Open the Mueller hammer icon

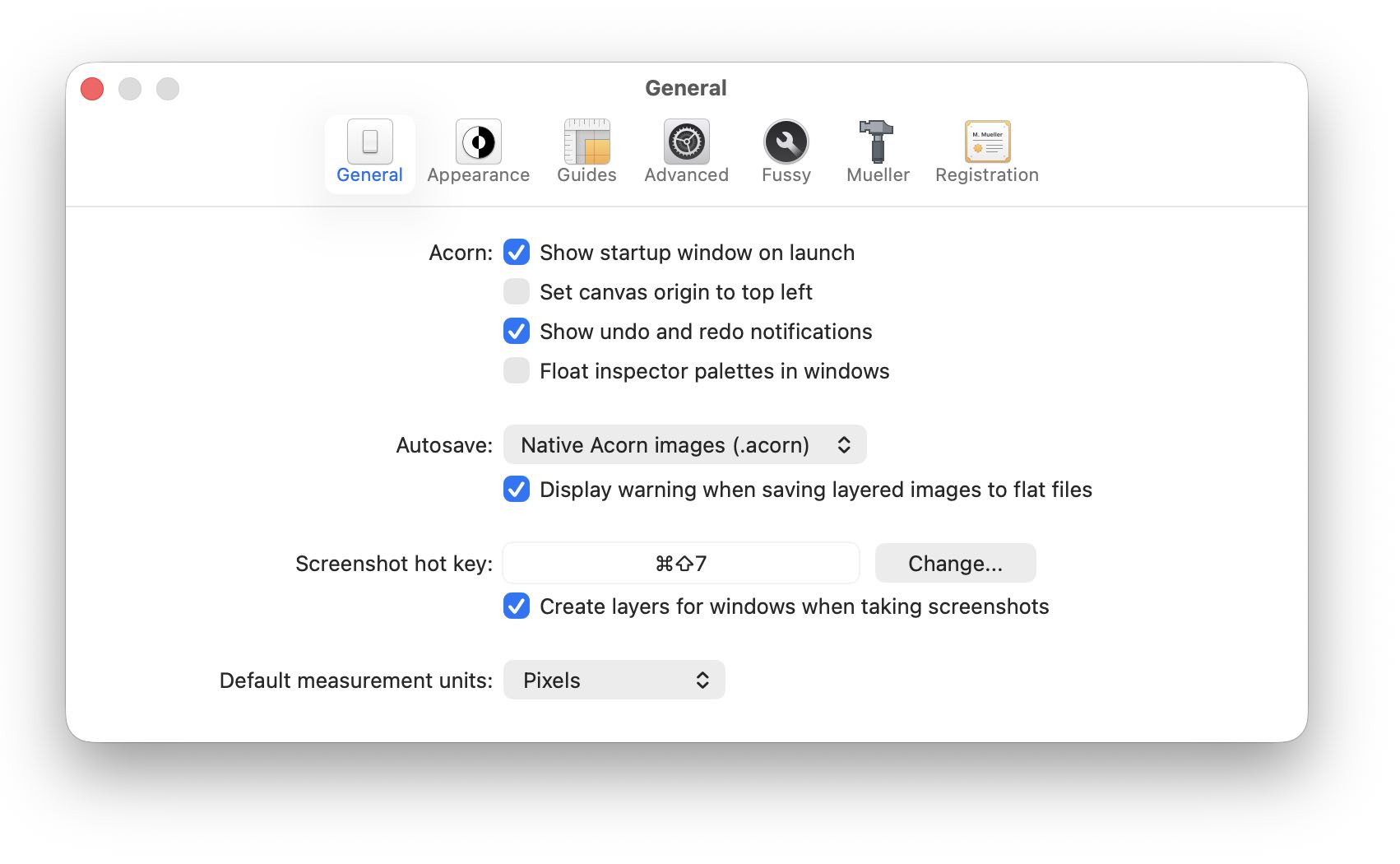pyautogui.click(x=877, y=142)
